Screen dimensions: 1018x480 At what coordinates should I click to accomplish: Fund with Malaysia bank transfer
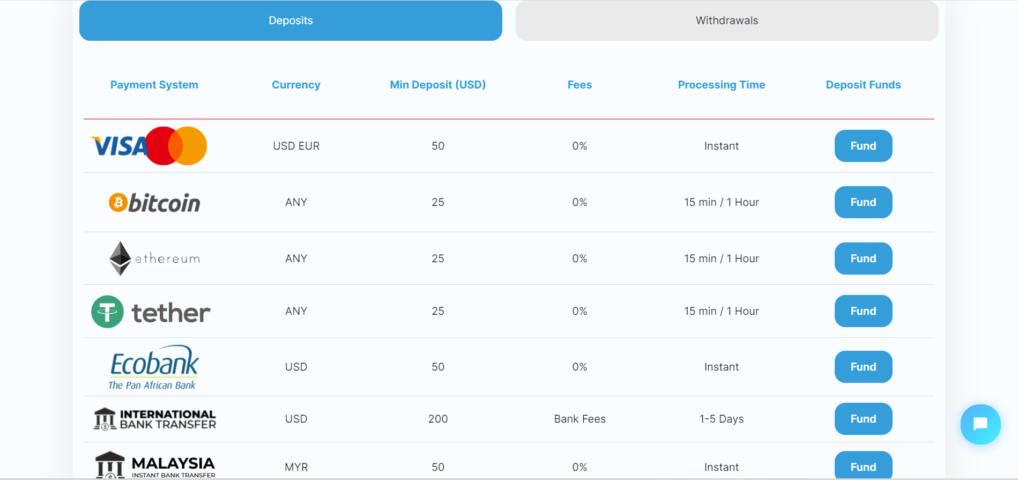coord(863,466)
